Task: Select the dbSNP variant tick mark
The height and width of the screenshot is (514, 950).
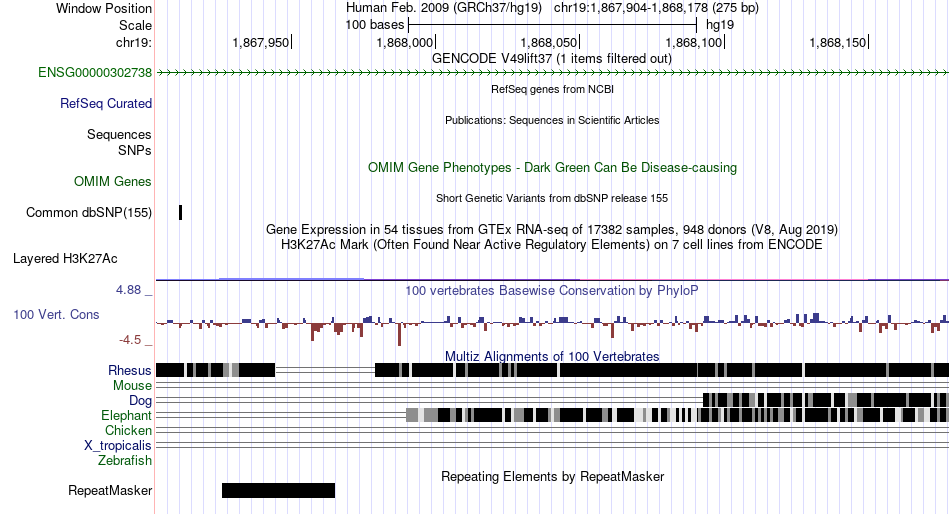Action: tap(181, 212)
